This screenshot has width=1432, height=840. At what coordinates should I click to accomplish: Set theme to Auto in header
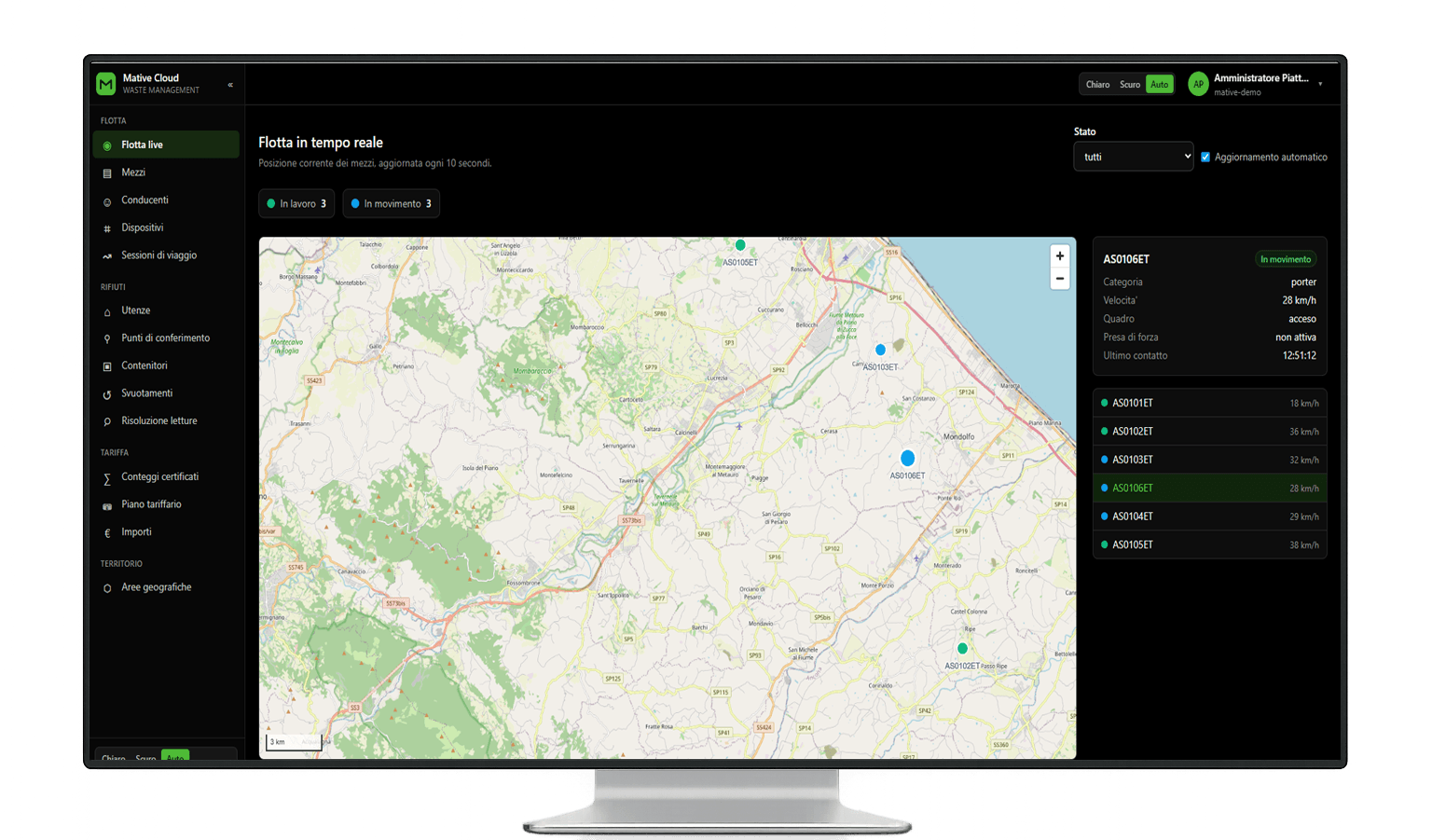point(1159,85)
